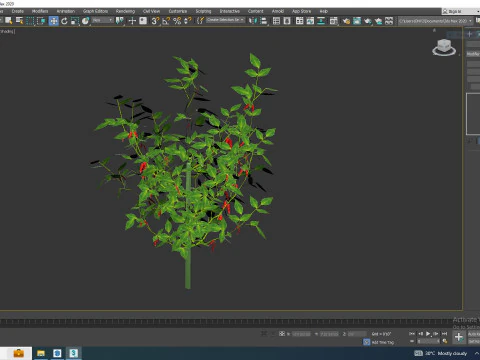Open the A360 gallery icon
The width and height of the screenshot is (480, 360).
coord(389,21)
